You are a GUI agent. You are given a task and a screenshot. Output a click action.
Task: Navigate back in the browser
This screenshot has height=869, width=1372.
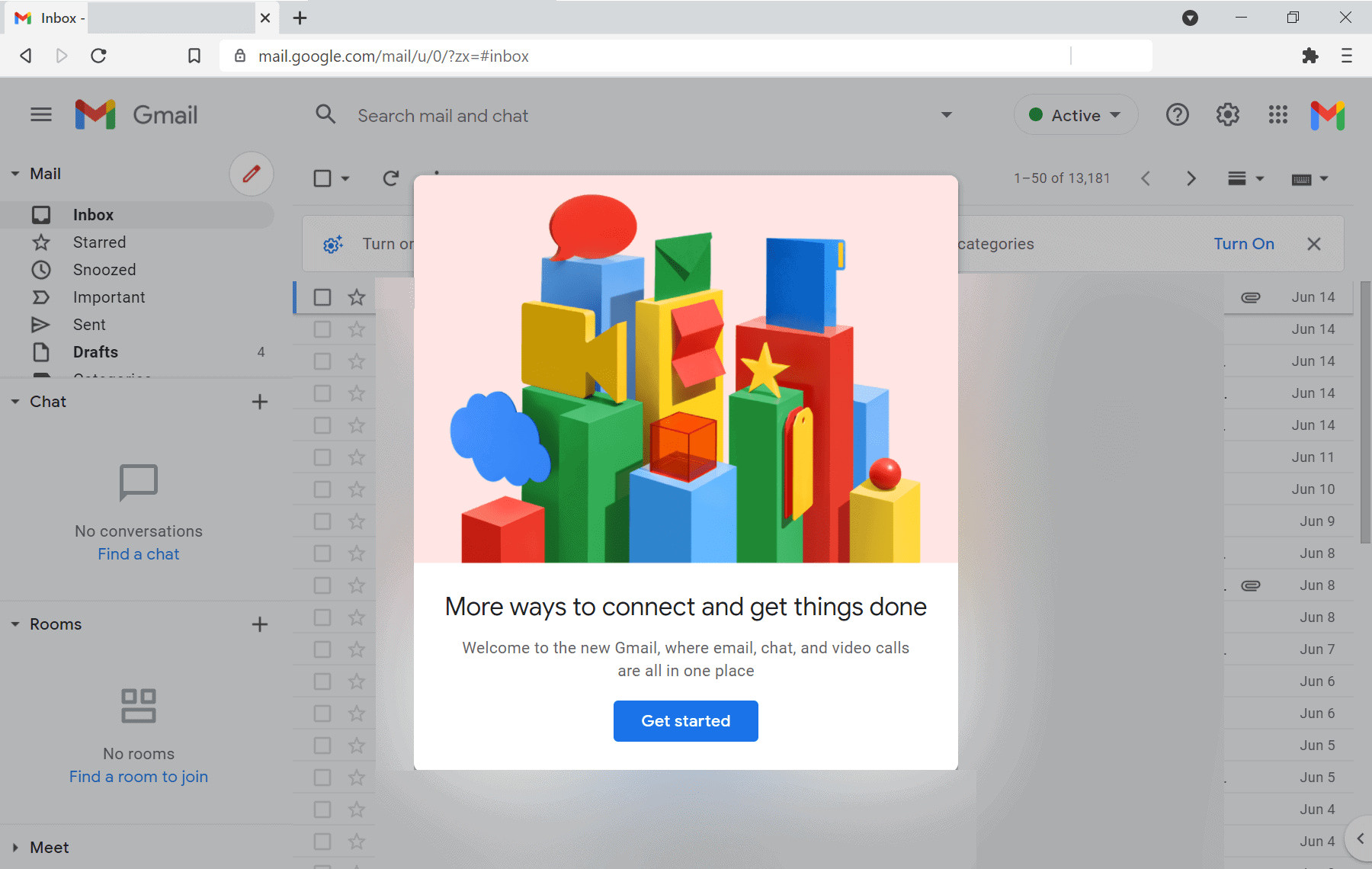[x=26, y=56]
